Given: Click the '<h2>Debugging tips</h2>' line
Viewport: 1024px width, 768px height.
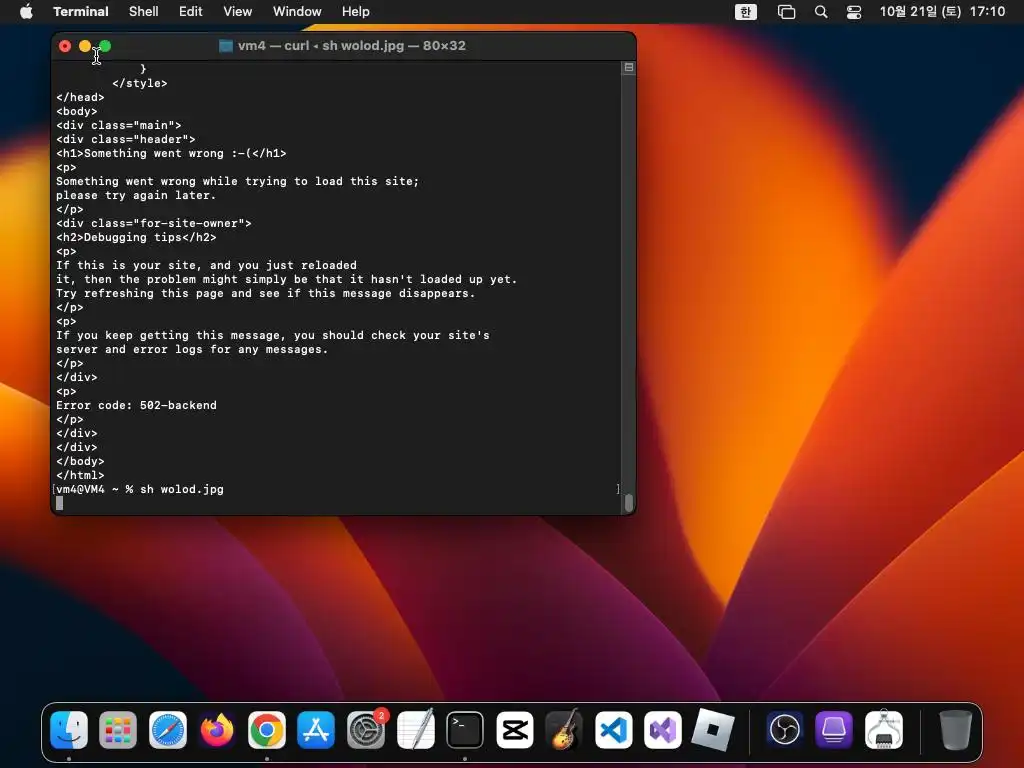Looking at the screenshot, I should point(136,237).
